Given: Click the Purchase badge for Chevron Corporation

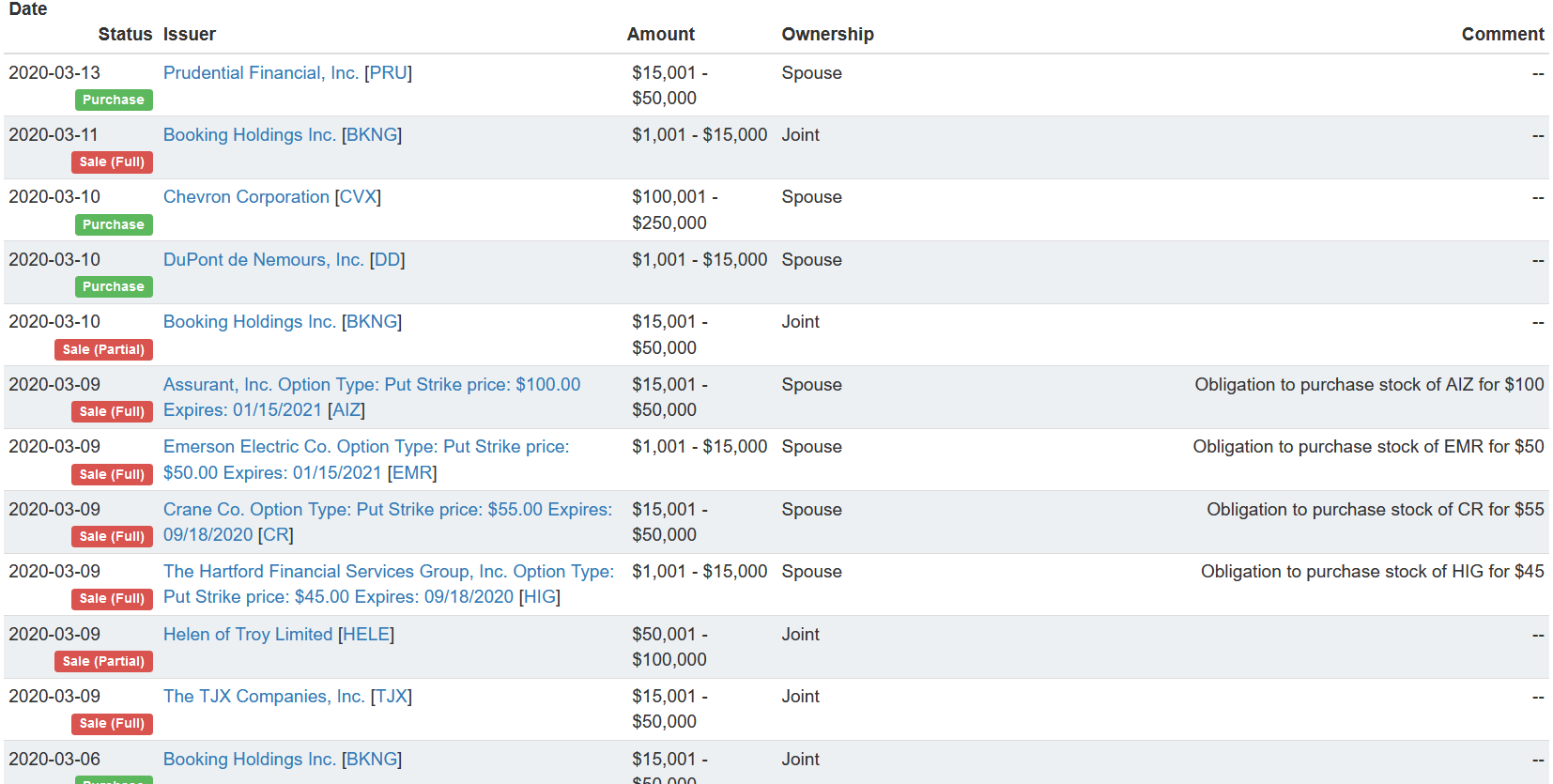Looking at the screenshot, I should (114, 224).
